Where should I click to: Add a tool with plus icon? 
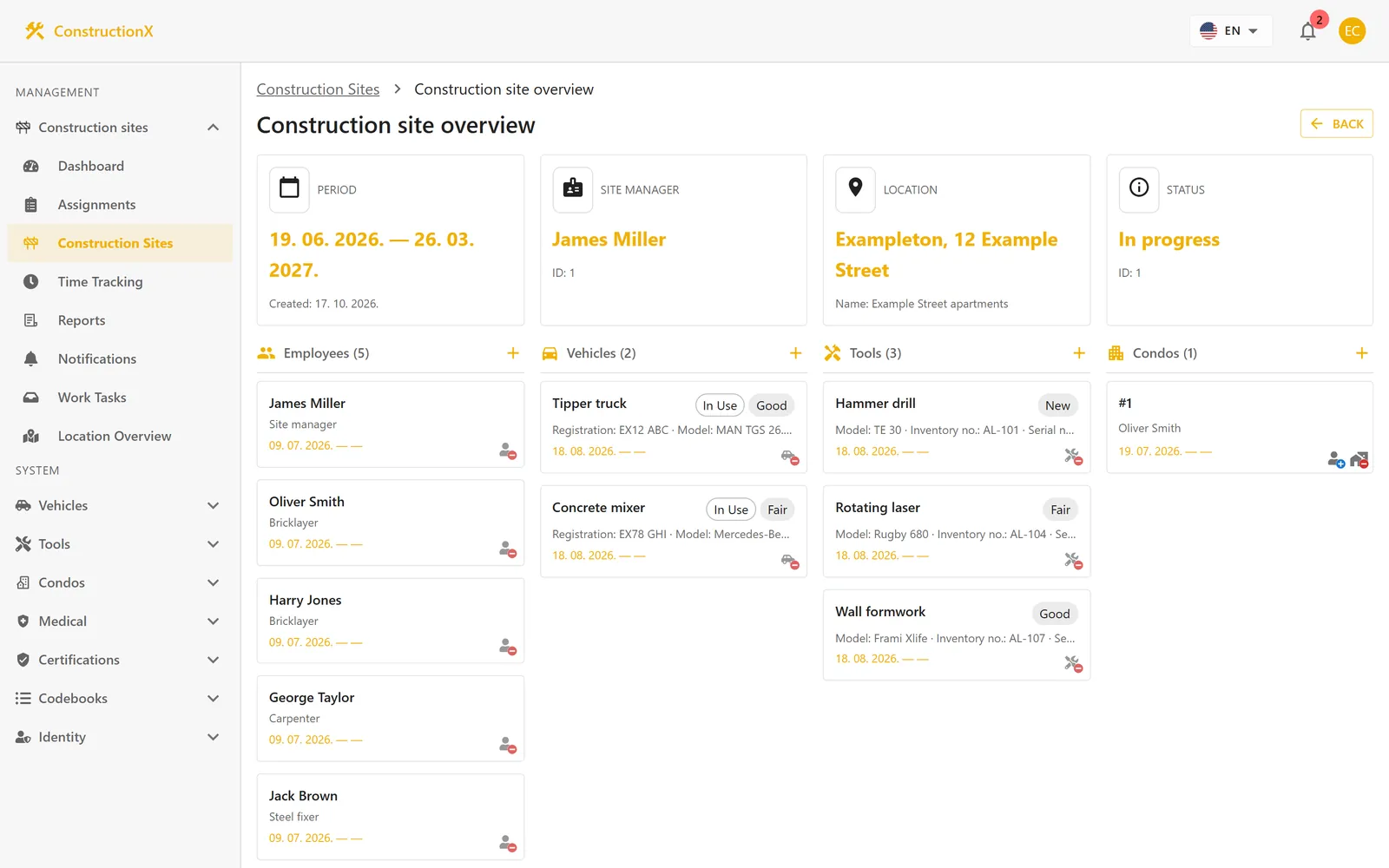point(1079,353)
